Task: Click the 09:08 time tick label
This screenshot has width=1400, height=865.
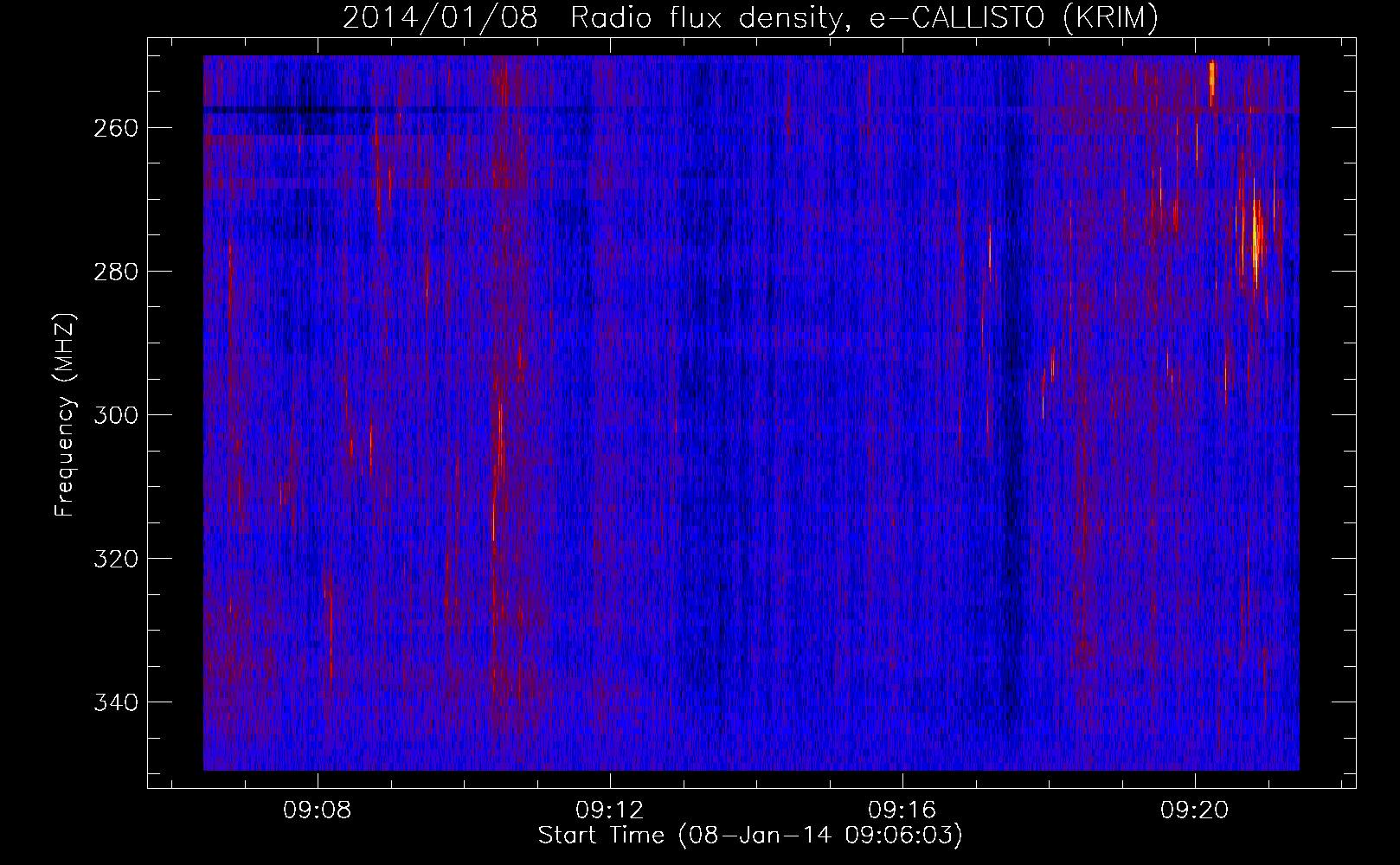Action: point(318,811)
